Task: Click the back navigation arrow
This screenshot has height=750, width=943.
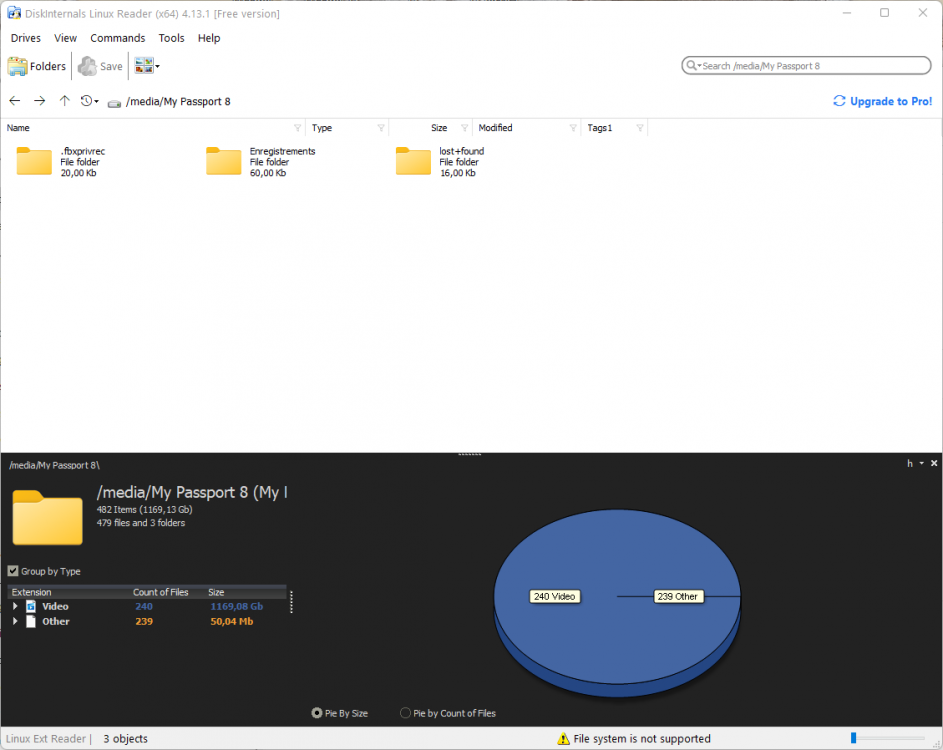Action: tap(15, 101)
